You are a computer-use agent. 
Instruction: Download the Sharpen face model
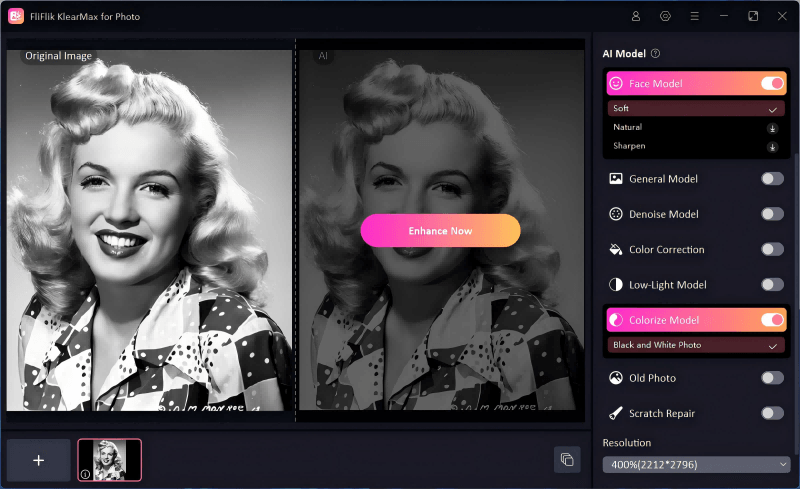tap(772, 147)
